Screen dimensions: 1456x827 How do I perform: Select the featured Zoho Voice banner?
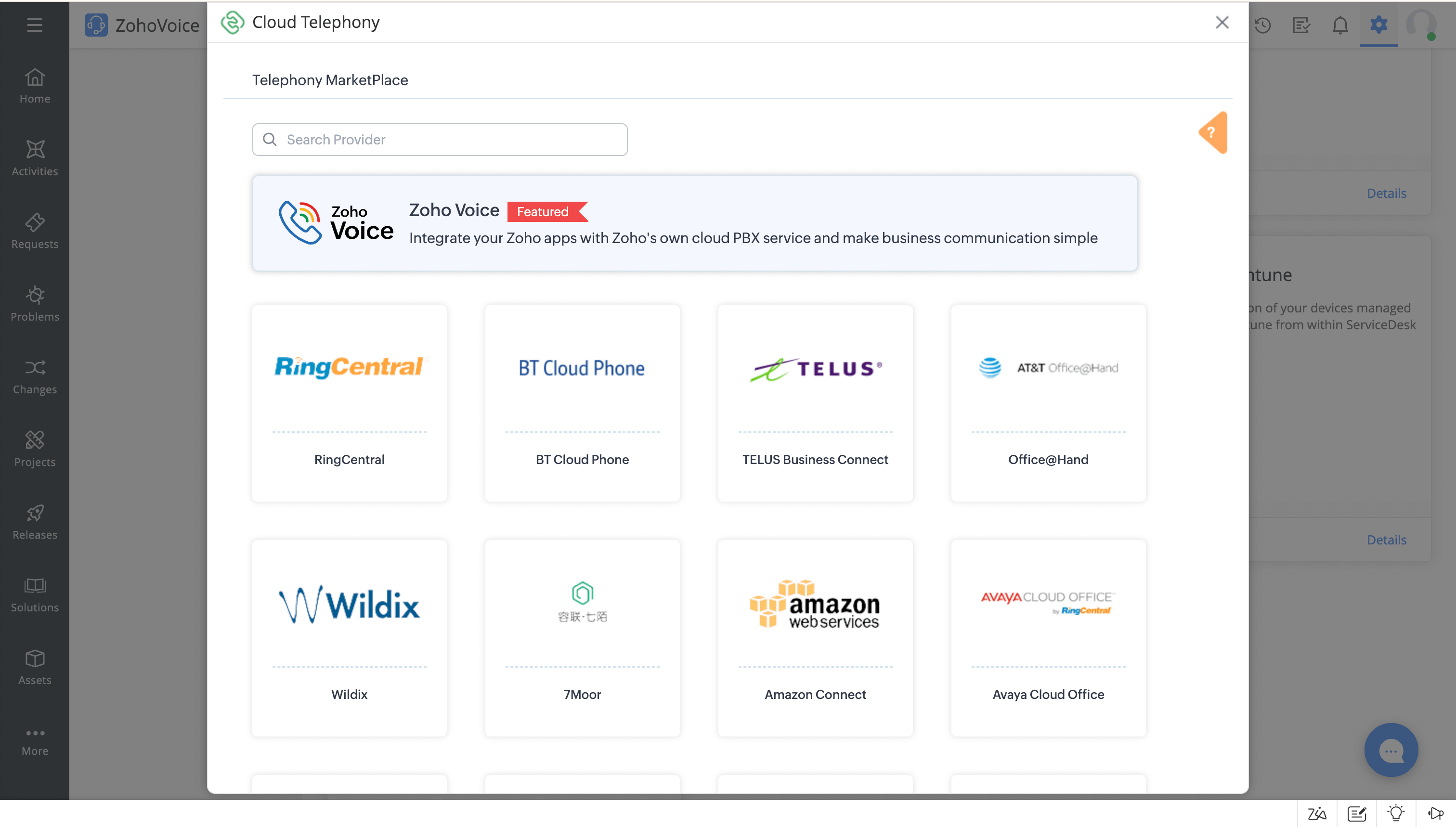pyautogui.click(x=694, y=223)
